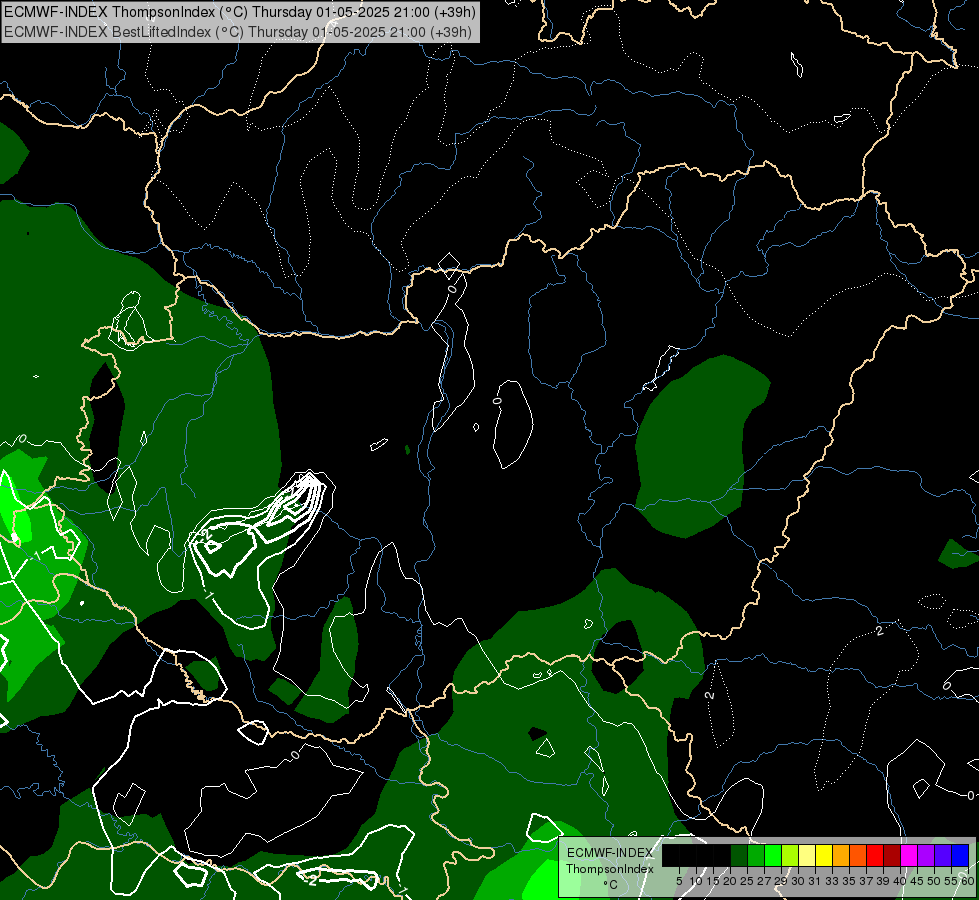The height and width of the screenshot is (900, 979).
Task: Click the purple 45–50 legend swatch
Action: (x=926, y=855)
